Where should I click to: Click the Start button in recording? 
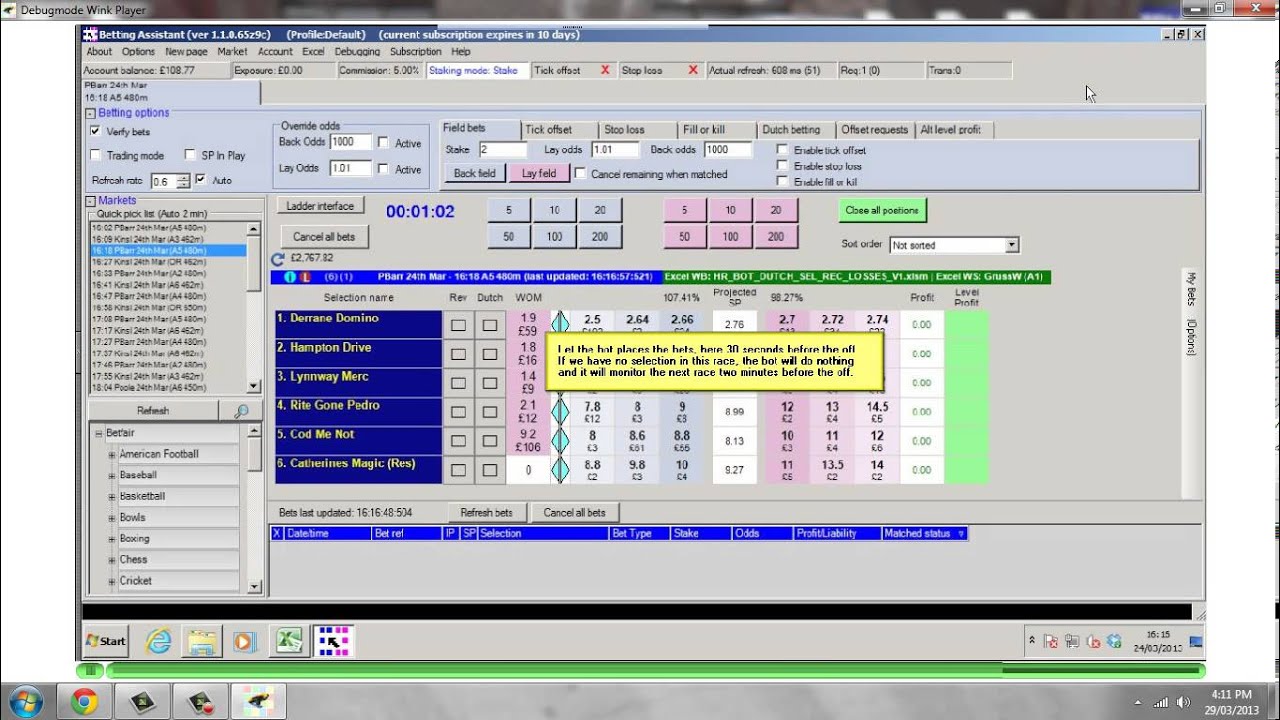[x=106, y=641]
